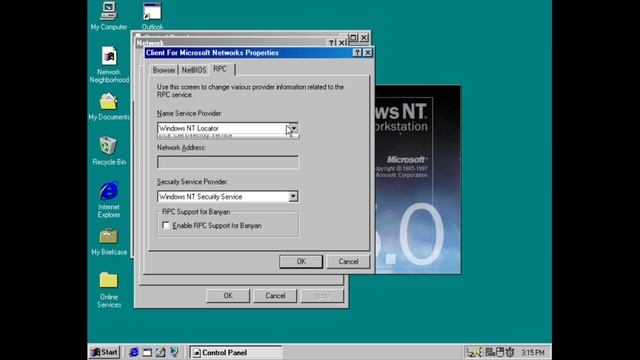Select the Recycle Bin icon
The height and width of the screenshot is (360, 640).
click(x=109, y=151)
